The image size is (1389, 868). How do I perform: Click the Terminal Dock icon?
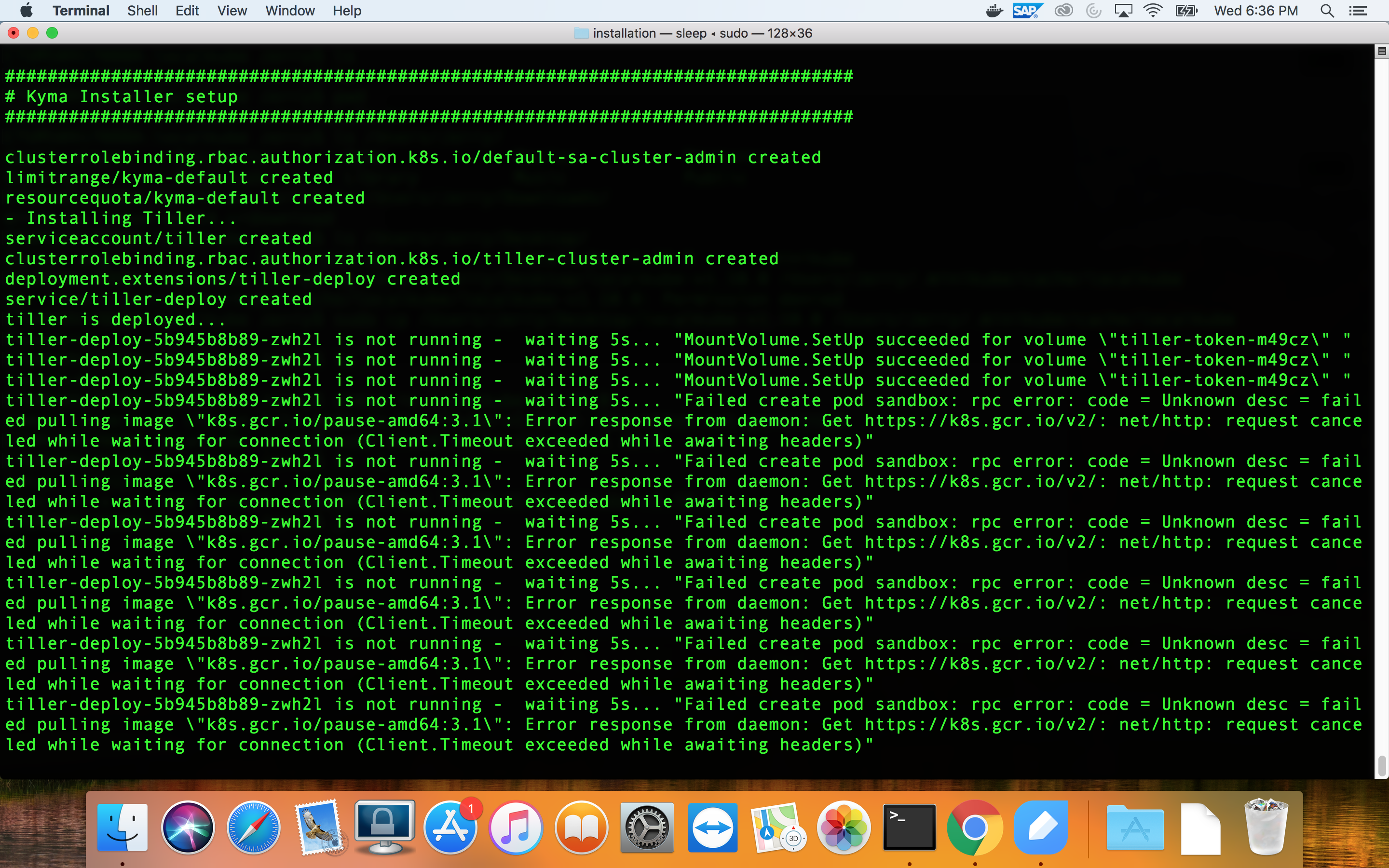(x=909, y=827)
